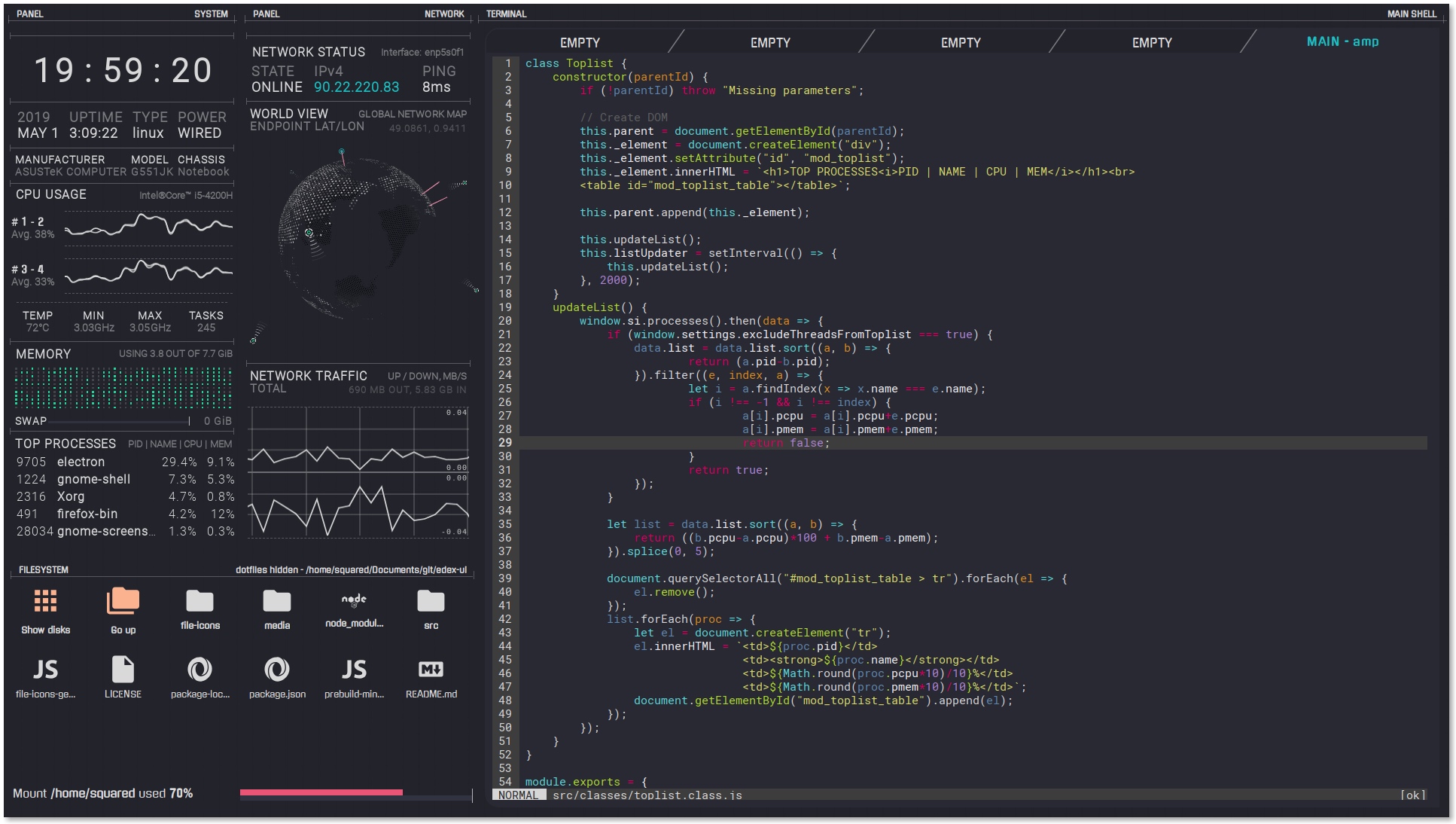Click the uptime value 3:09:22
Viewport: 1456px width, 824px height.
click(93, 133)
